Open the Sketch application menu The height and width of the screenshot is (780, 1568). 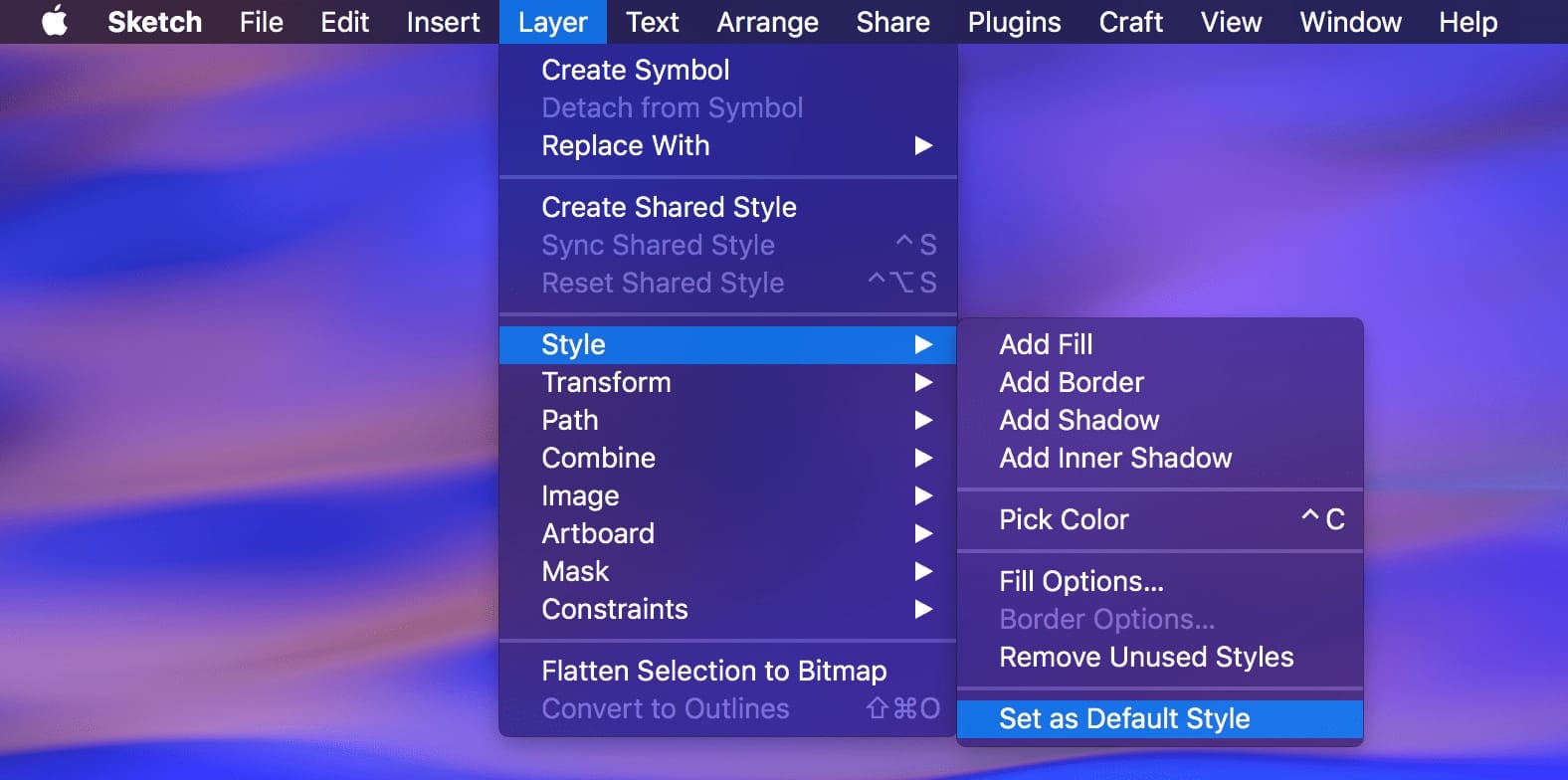(154, 21)
